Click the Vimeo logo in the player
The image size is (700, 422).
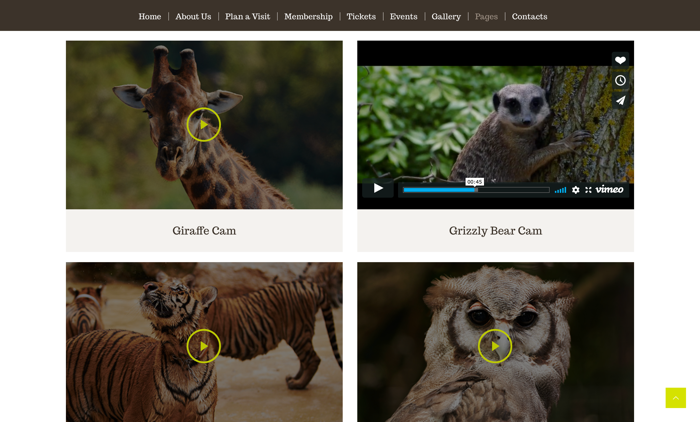pos(609,189)
